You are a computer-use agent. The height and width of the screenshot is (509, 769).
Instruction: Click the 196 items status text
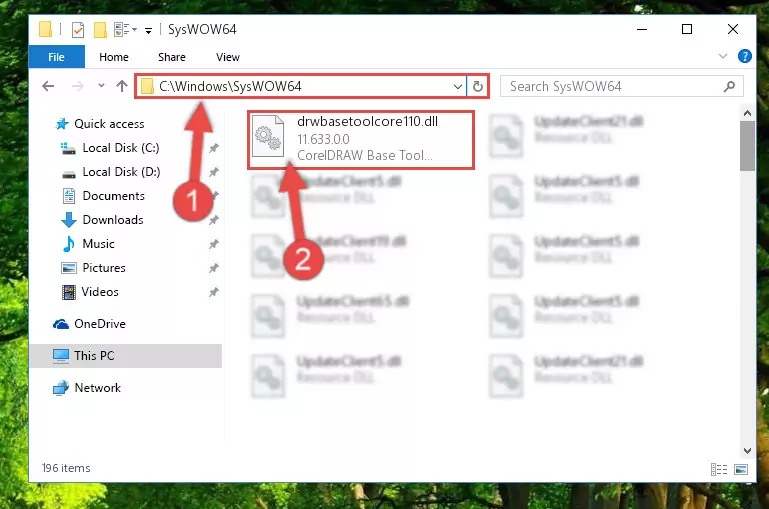[66, 468]
